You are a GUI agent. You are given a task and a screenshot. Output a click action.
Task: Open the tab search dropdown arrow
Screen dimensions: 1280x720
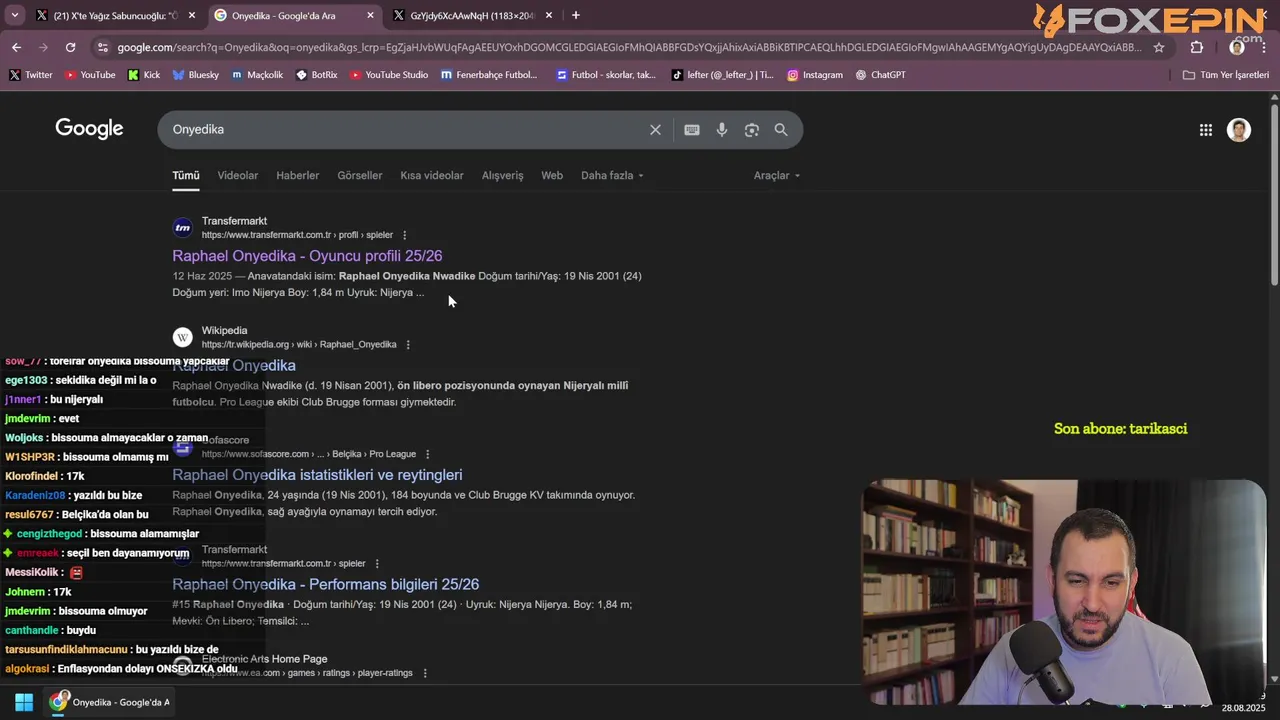click(x=14, y=15)
